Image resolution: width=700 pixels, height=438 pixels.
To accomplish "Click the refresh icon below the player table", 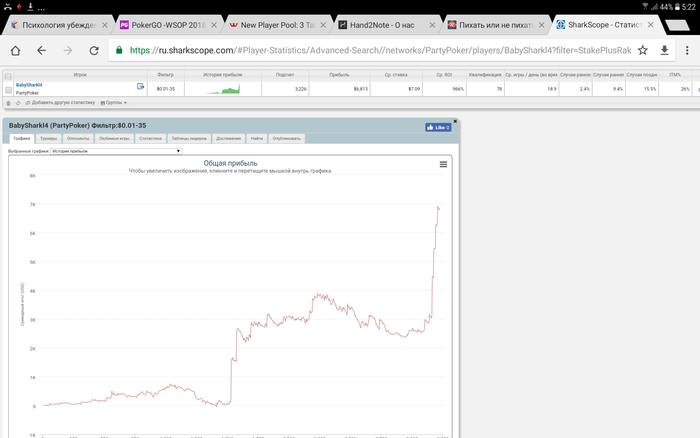I will [18, 103].
